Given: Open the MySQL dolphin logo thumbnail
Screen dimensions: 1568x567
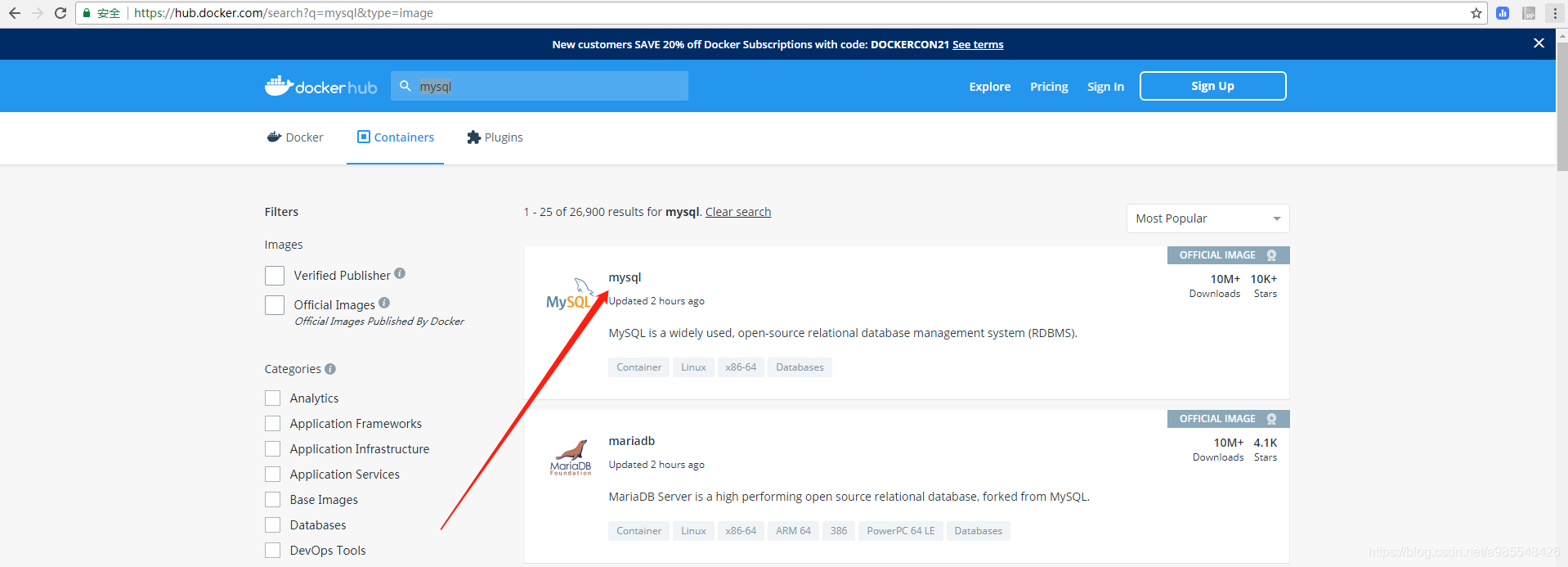Looking at the screenshot, I should tap(570, 294).
